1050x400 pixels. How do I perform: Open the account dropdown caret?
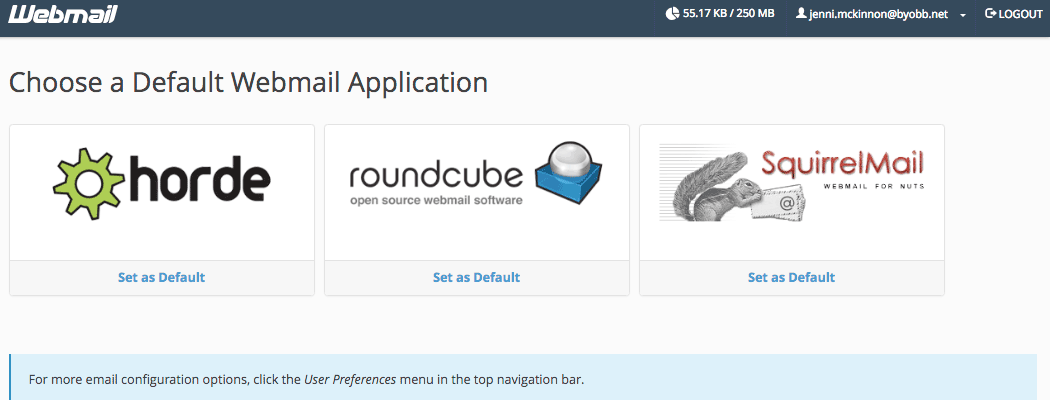point(963,15)
